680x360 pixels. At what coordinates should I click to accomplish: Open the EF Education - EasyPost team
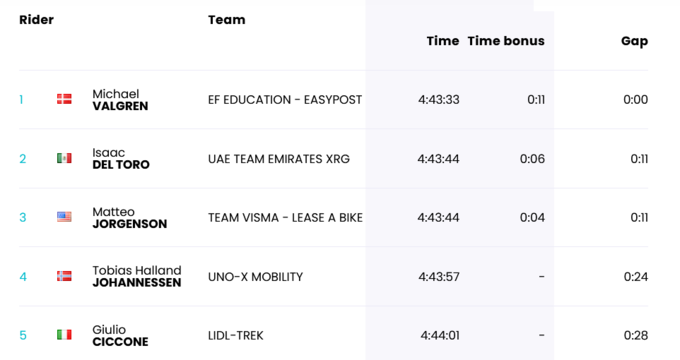click(x=285, y=100)
